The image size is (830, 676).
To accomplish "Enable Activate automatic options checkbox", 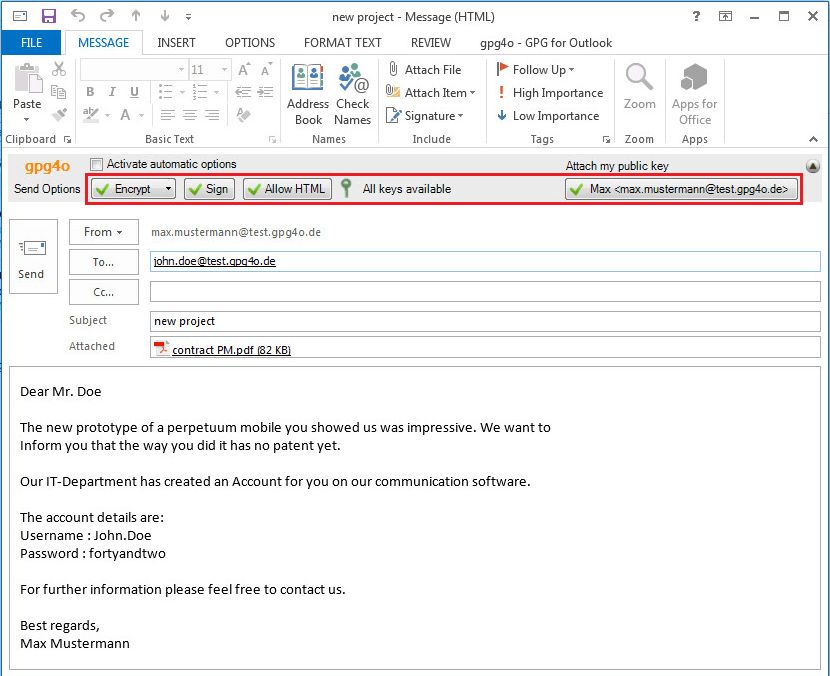I will point(97,164).
